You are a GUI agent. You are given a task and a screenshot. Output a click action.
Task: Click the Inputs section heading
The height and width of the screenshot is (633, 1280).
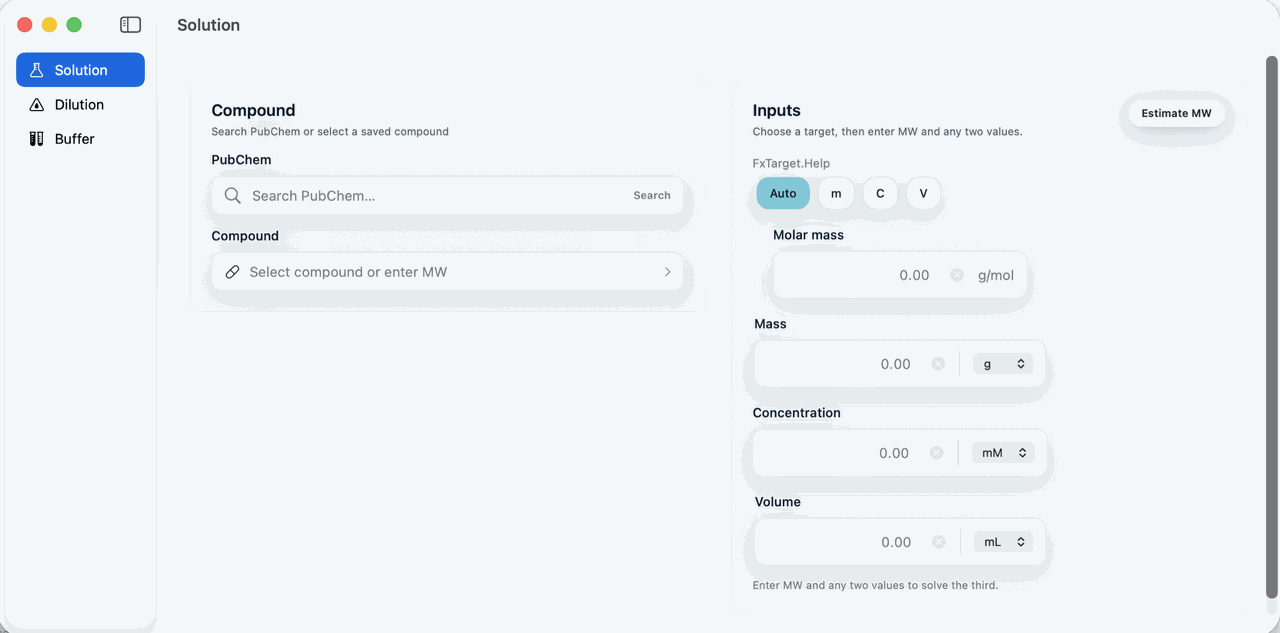[777, 110]
